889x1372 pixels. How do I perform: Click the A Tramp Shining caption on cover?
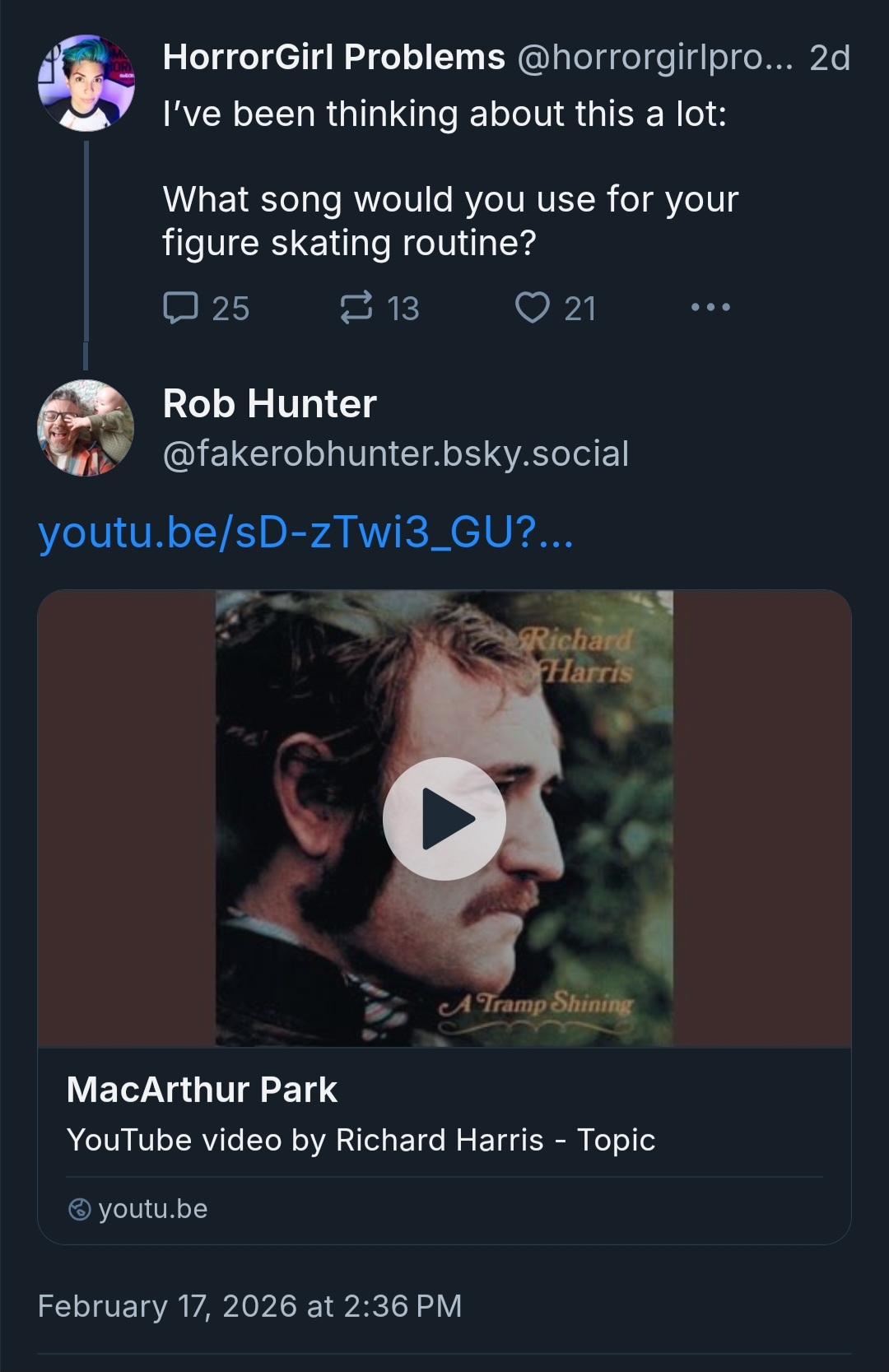[537, 1004]
